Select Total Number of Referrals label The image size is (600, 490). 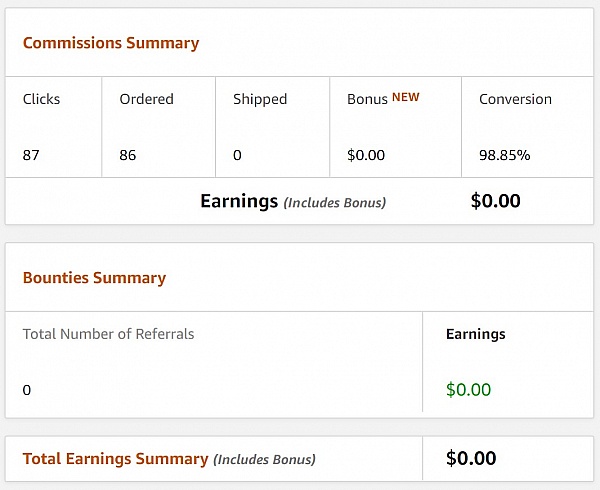click(109, 334)
